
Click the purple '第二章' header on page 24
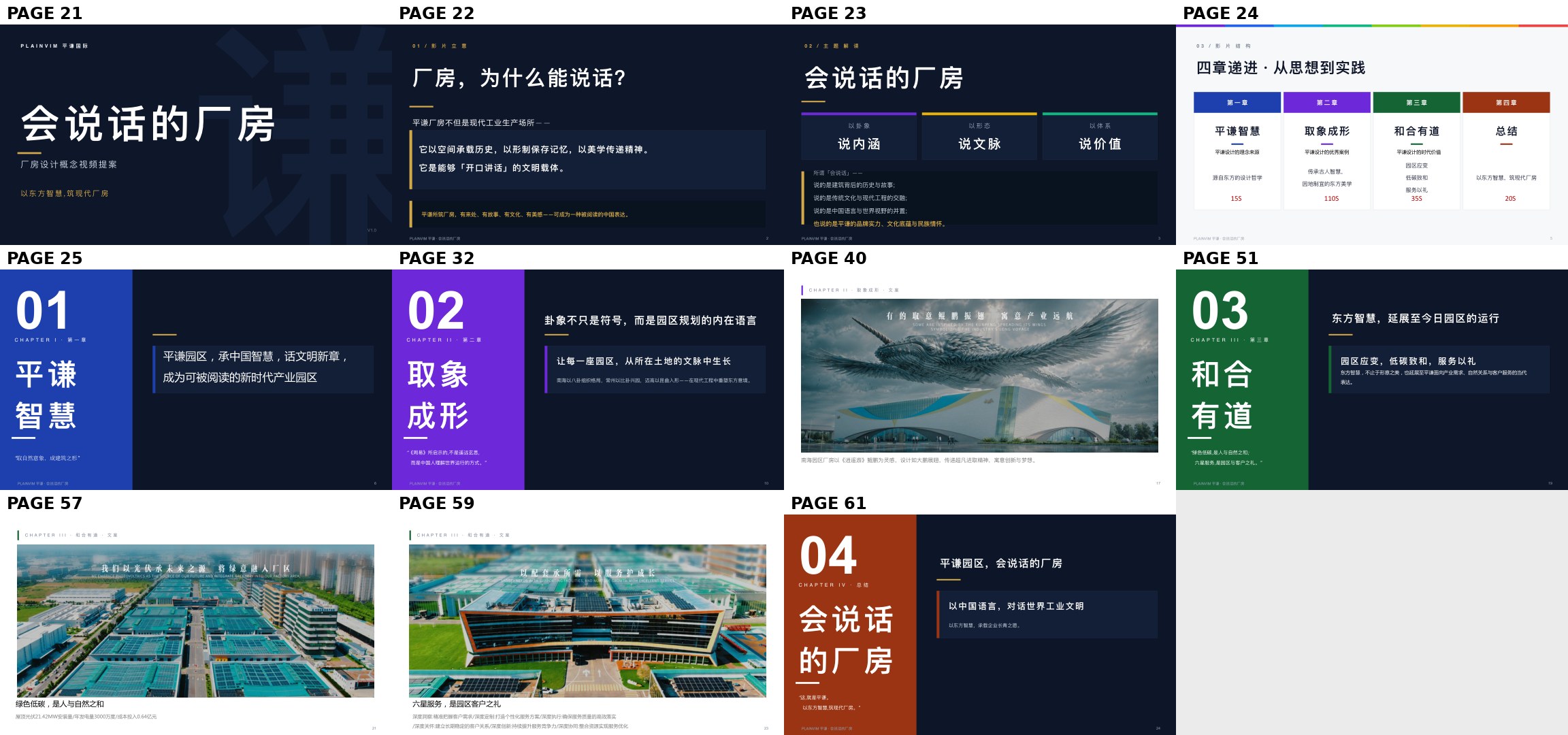coord(1327,103)
